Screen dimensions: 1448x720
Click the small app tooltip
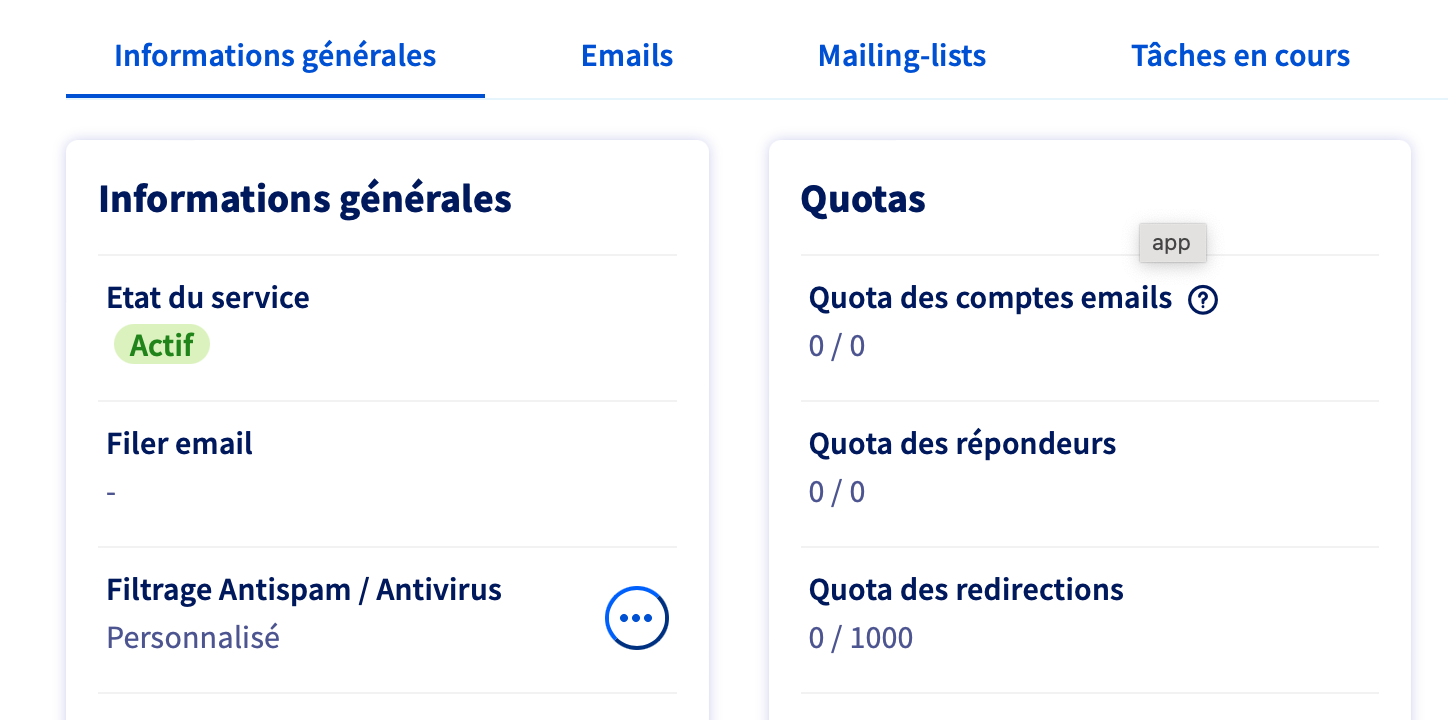click(1172, 243)
